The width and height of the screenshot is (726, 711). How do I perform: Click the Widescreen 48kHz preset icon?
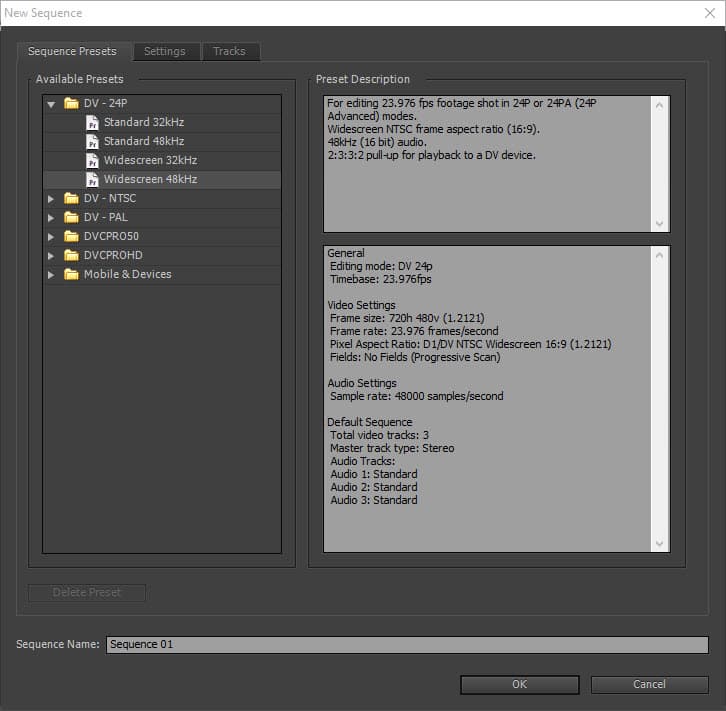click(92, 179)
